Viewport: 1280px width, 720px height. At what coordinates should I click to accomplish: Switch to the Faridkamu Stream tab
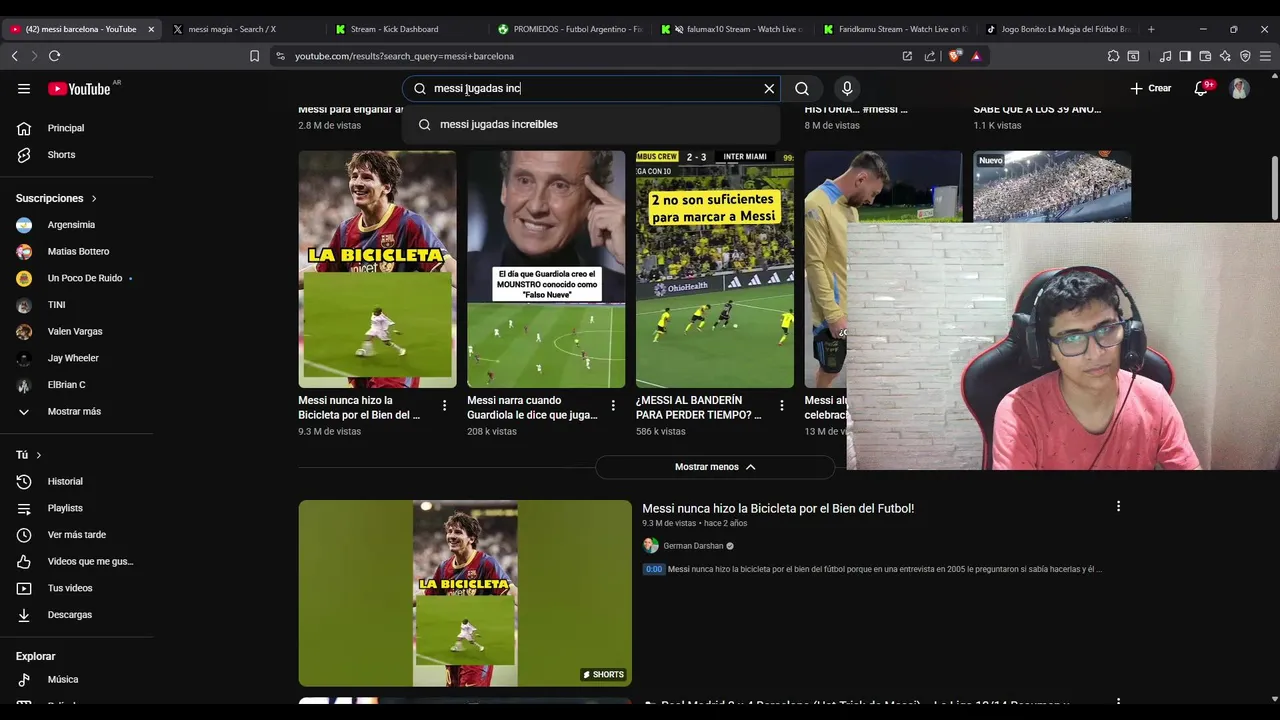(897, 29)
